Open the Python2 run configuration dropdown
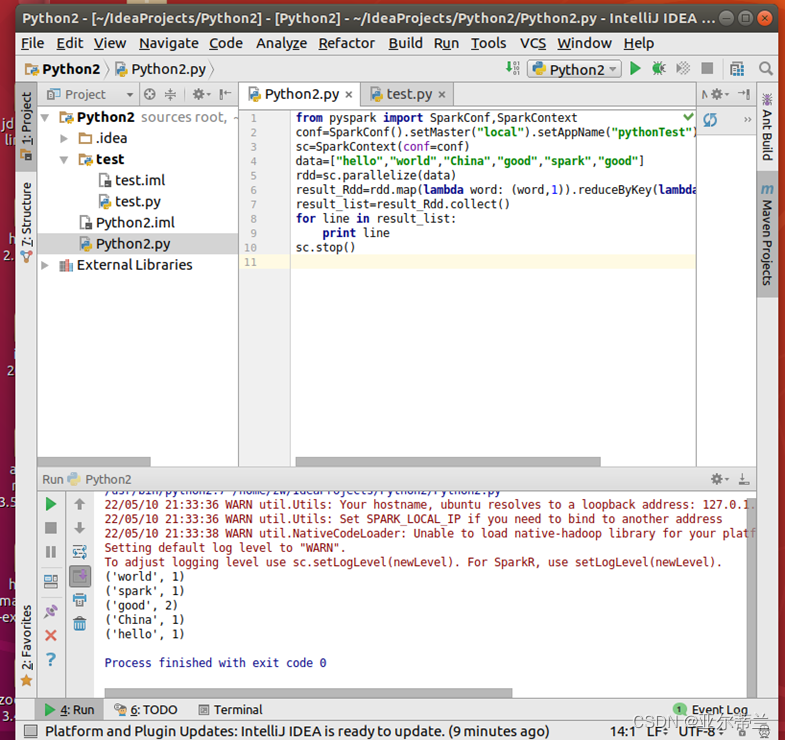This screenshot has height=740, width=785. [574, 69]
